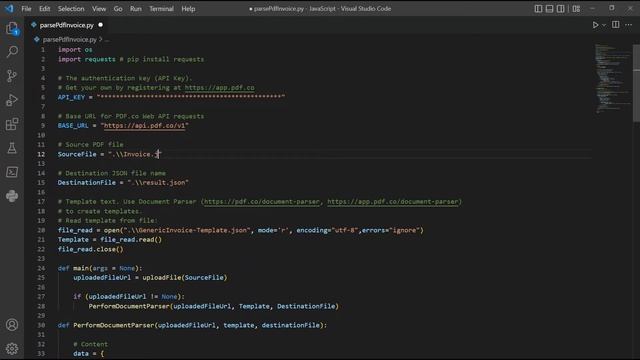Click 'Template = file_read.read()' on line 21
Screen dimensions: 640x360
click(x=109, y=240)
